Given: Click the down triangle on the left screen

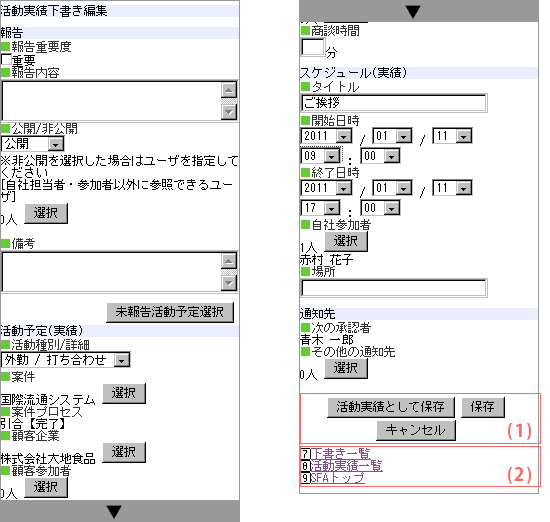Looking at the screenshot, I should tap(114, 511).
